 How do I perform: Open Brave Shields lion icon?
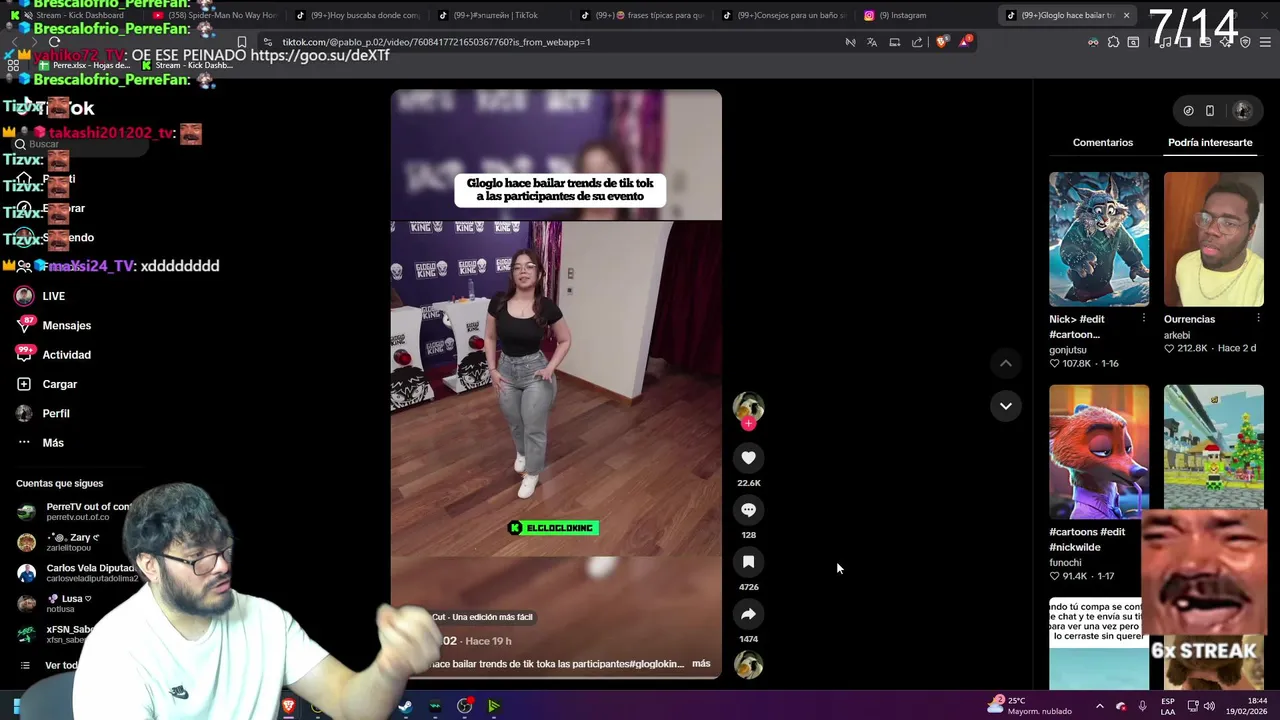[942, 42]
